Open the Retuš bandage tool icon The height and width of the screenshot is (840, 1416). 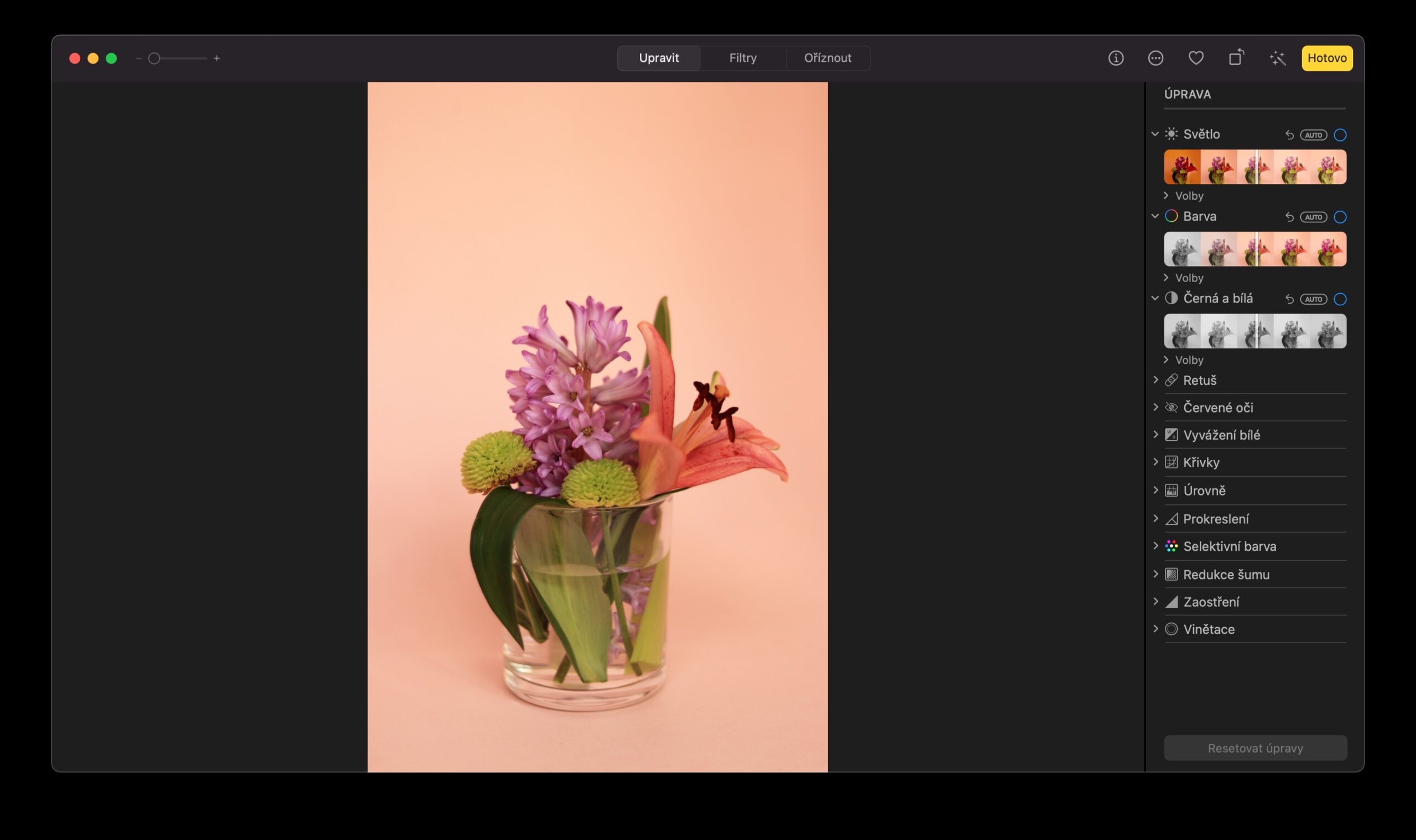click(x=1172, y=380)
